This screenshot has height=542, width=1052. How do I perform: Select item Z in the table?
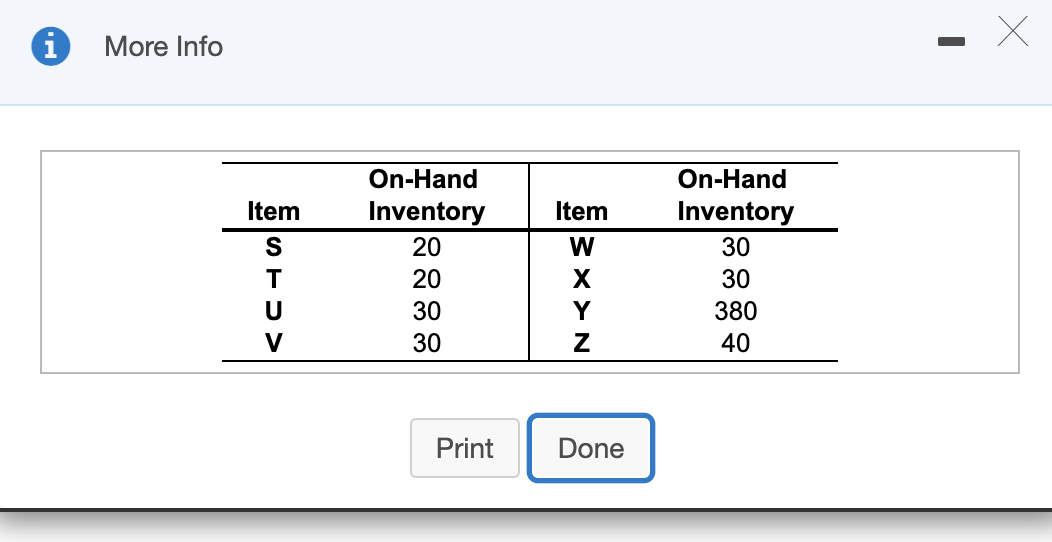click(582, 343)
